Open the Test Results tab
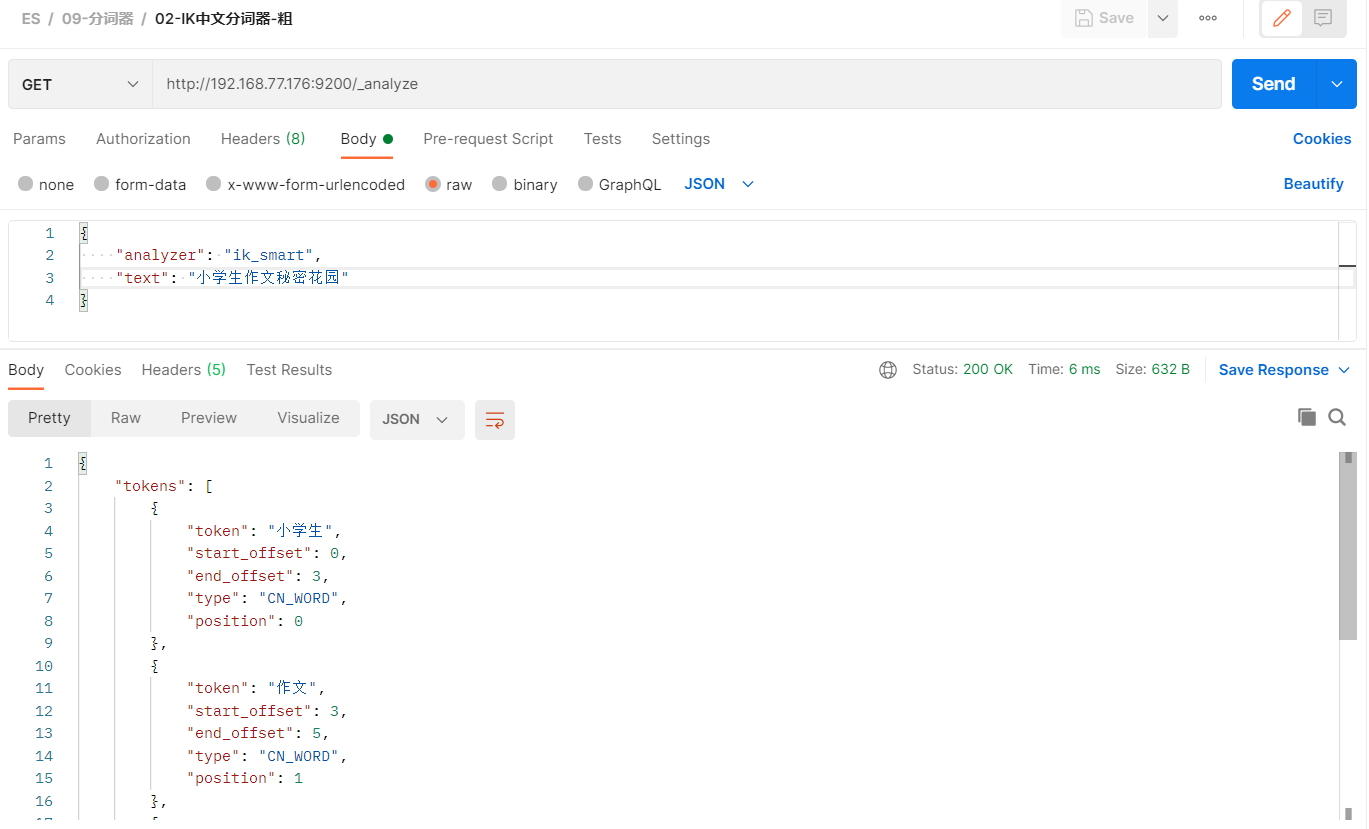1369x829 pixels. (x=289, y=370)
